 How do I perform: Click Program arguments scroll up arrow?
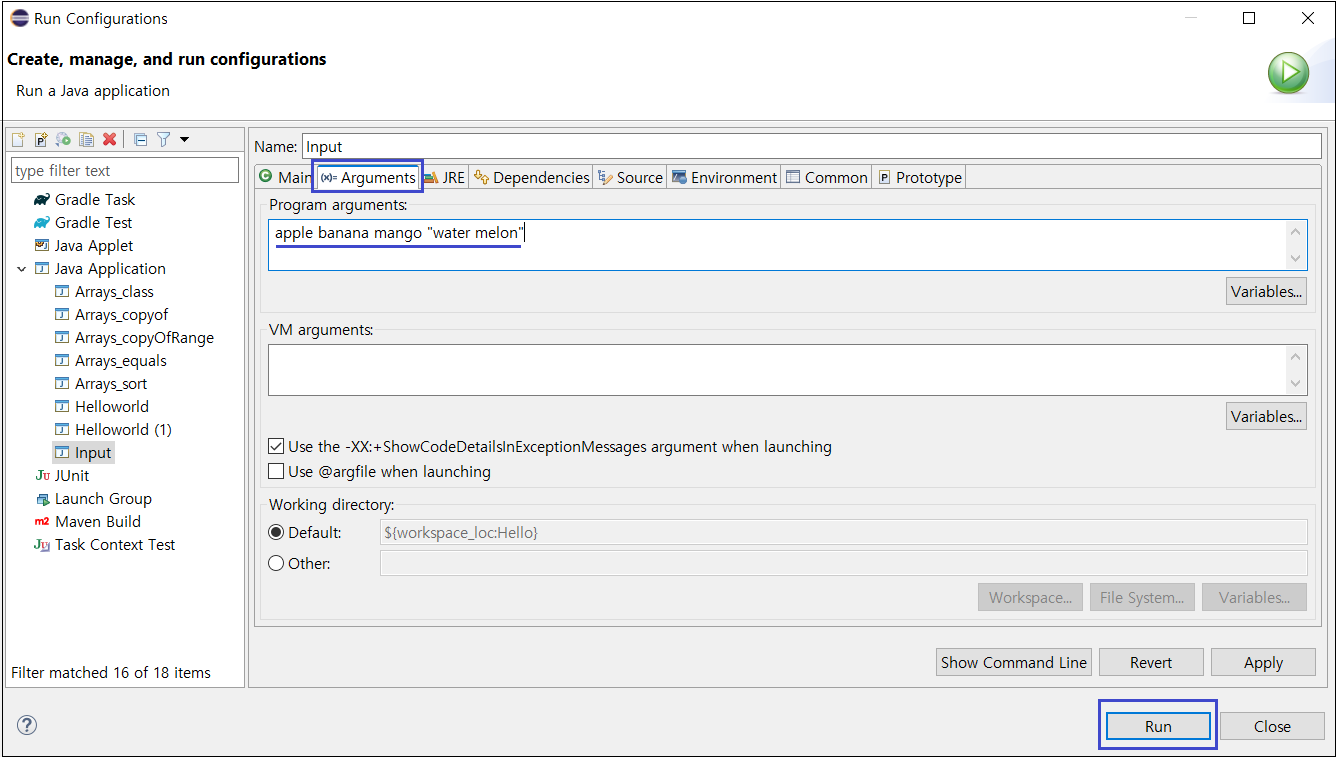1296,232
